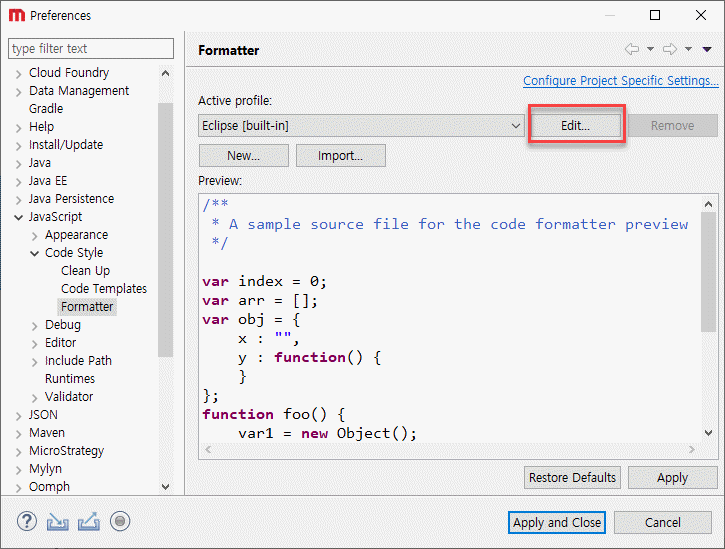Focus the type filter text field
725x549 pixels.
[91, 49]
